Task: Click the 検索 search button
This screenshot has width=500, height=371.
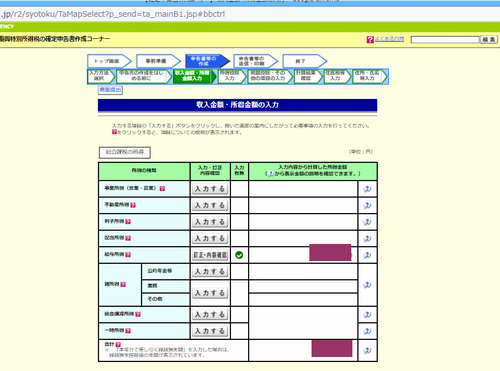Action: click(489, 40)
